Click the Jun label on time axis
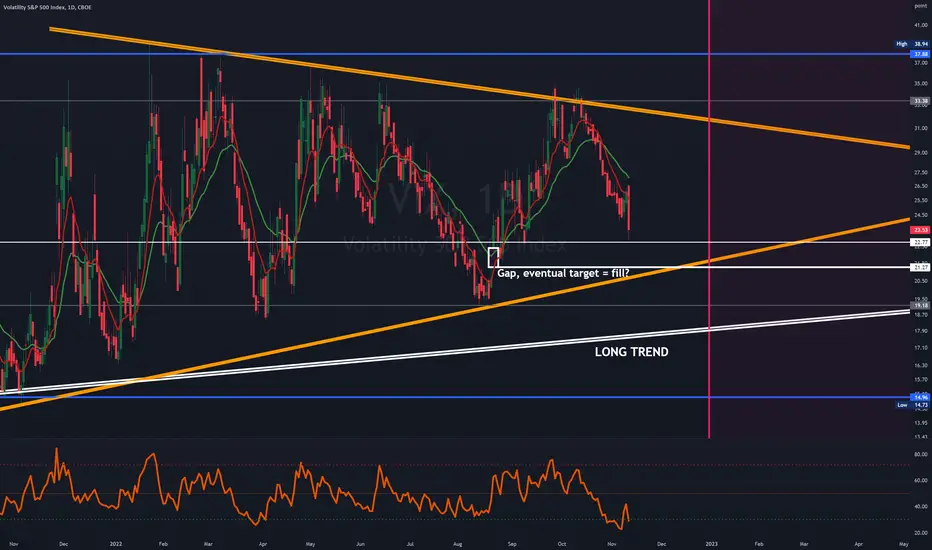Viewport: 932px width, 550px height. (x=360, y=544)
